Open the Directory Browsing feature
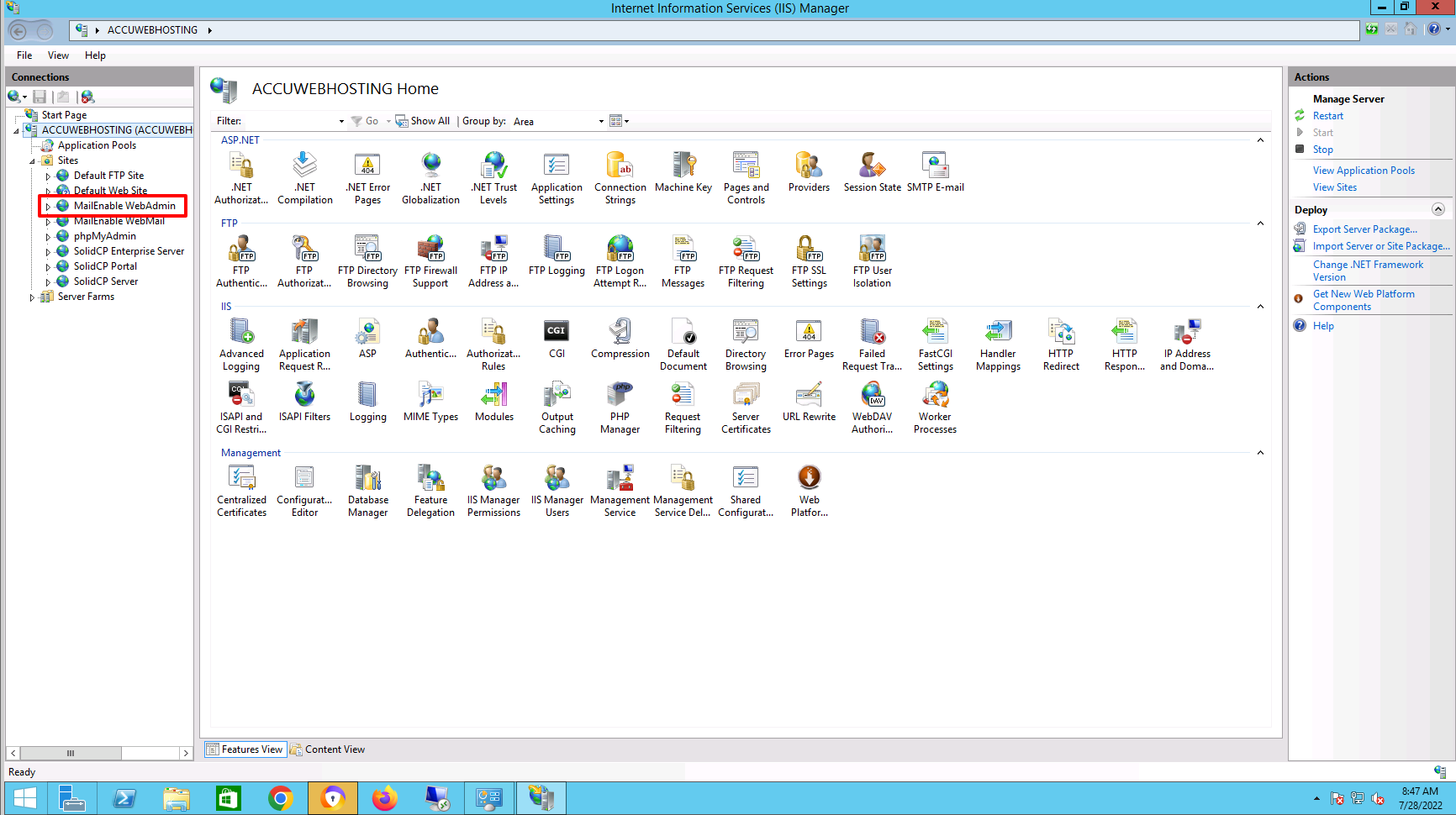 [x=746, y=344]
